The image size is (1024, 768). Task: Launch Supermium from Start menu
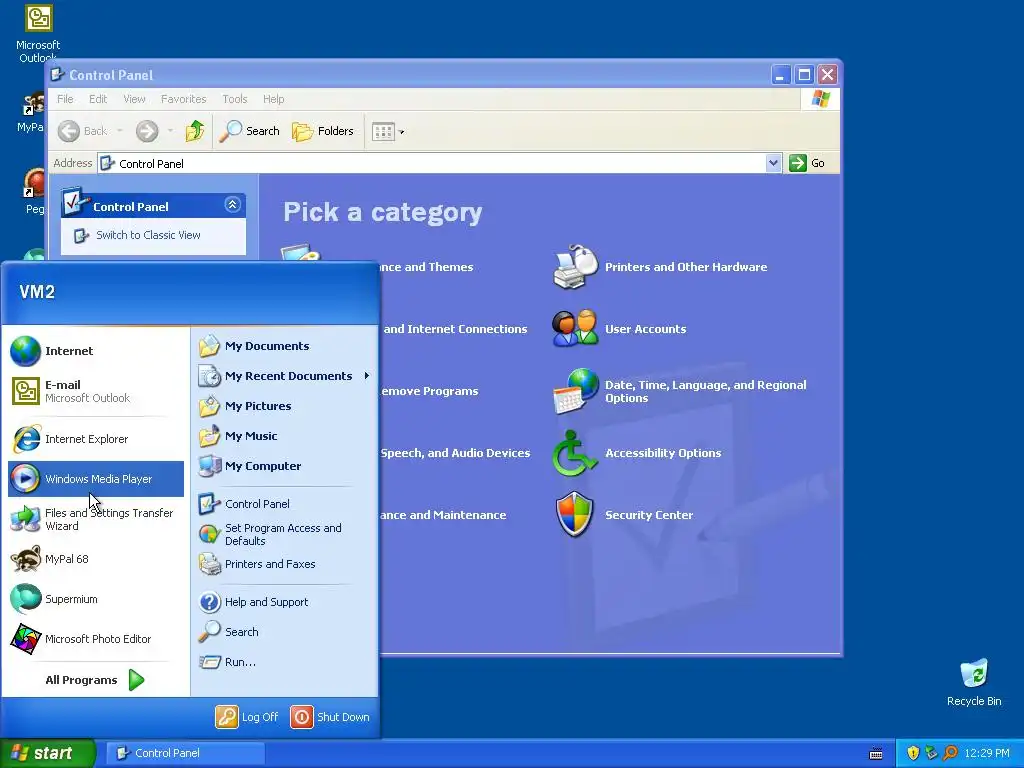tap(95, 599)
